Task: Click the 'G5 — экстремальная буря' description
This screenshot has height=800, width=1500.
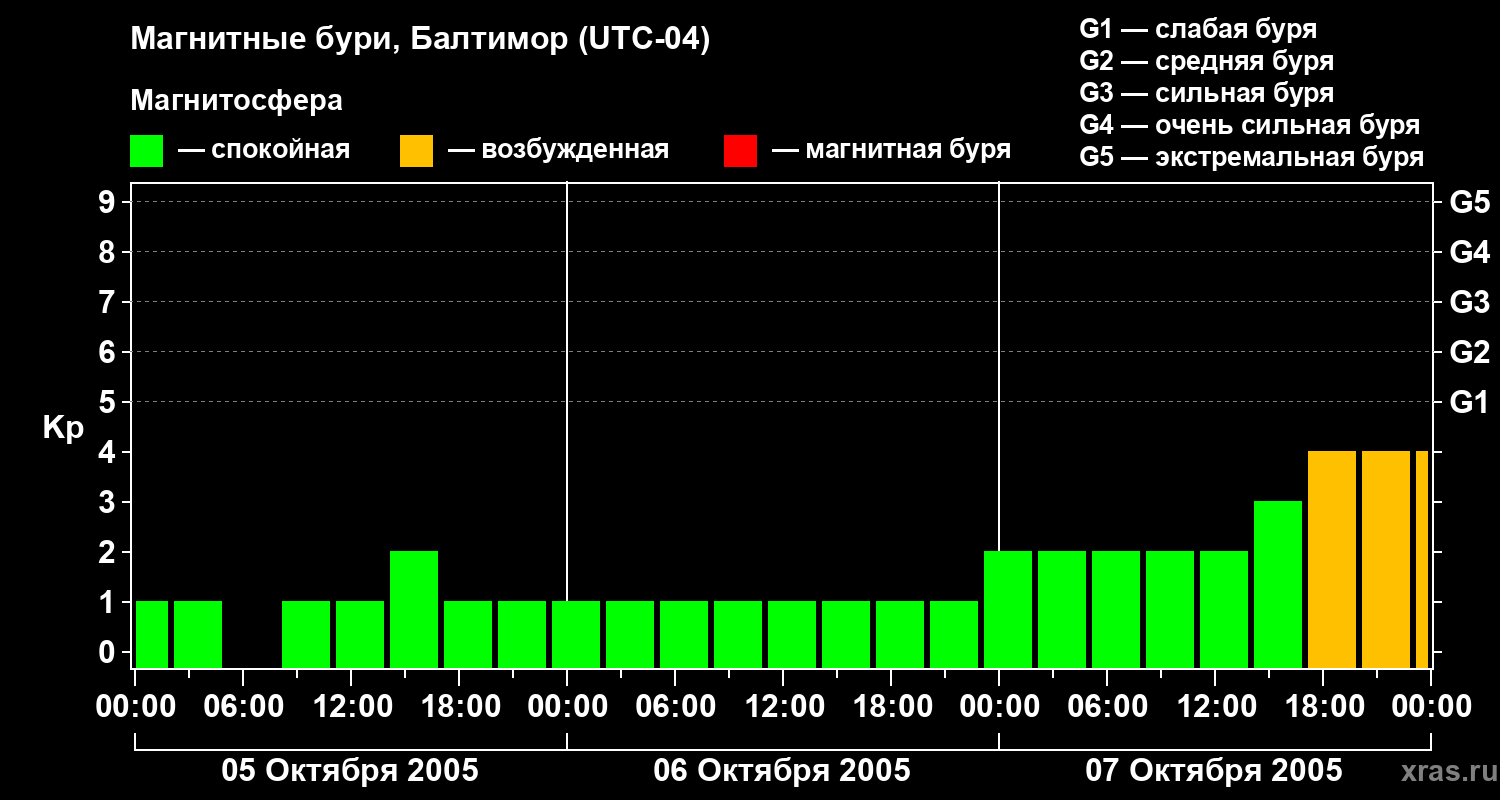Action: coord(1251,157)
